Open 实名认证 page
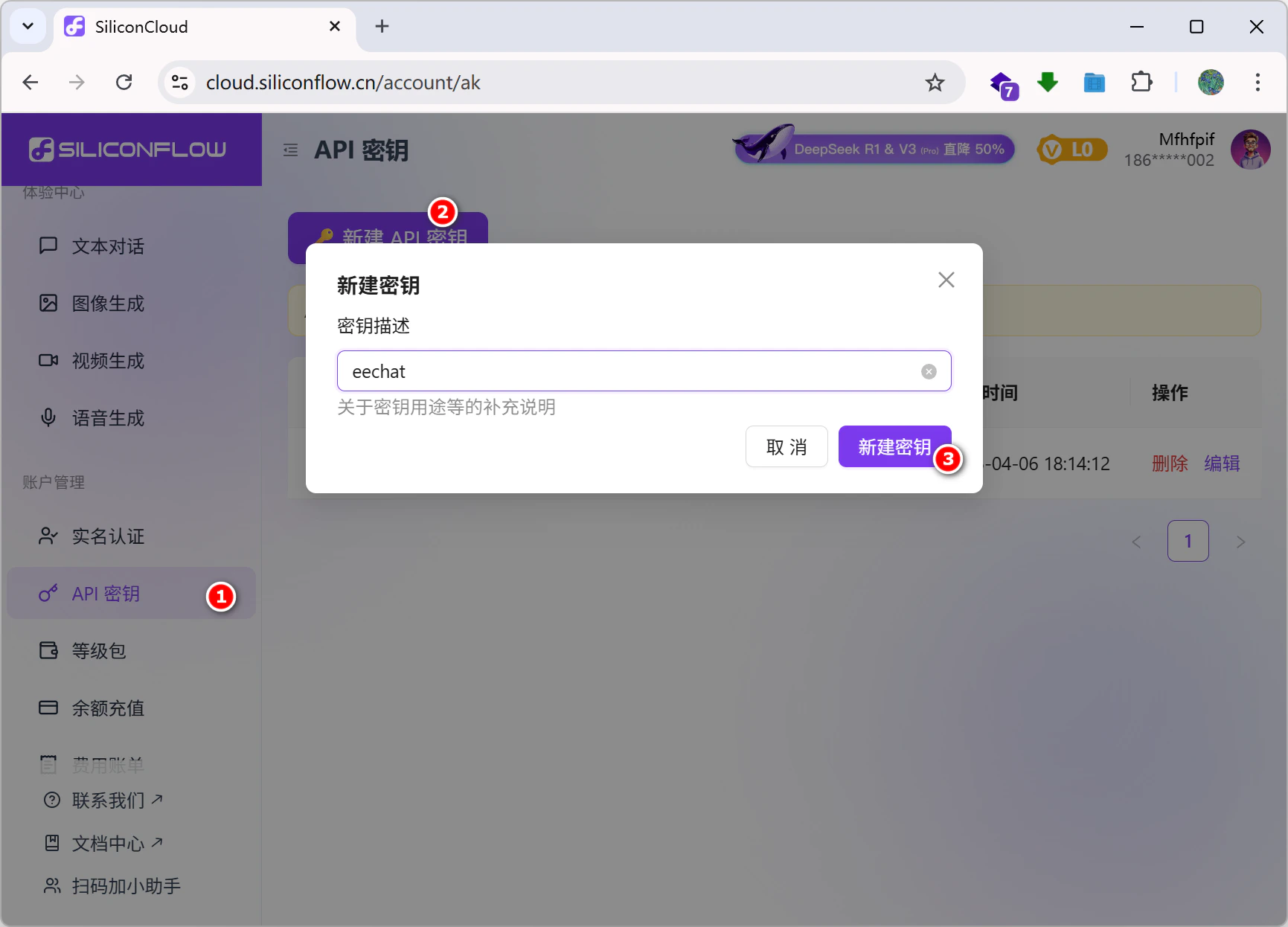 pos(131,536)
